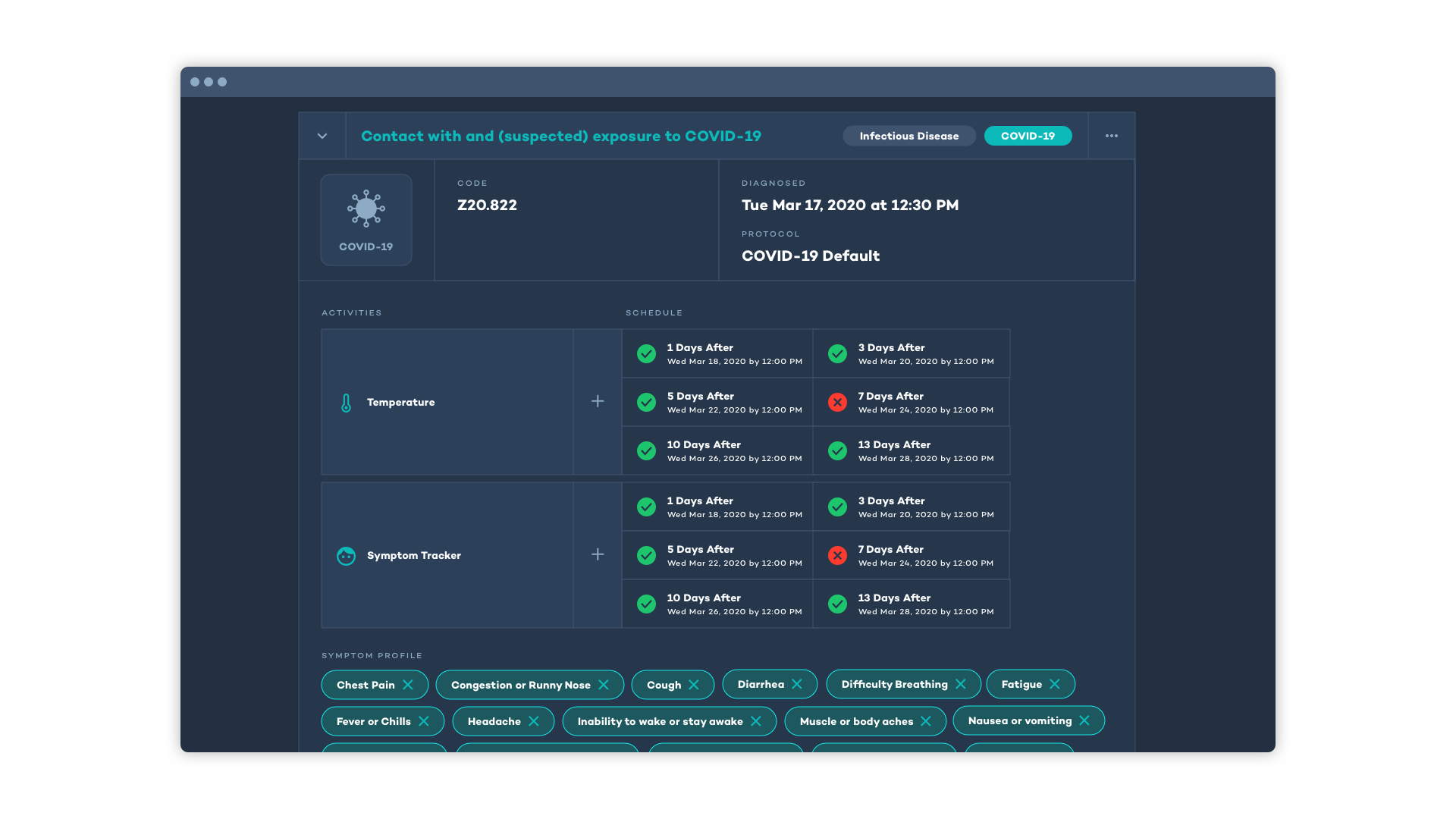1456x819 pixels.
Task: Remove the Diarrhea symptom tag
Action: (797, 684)
